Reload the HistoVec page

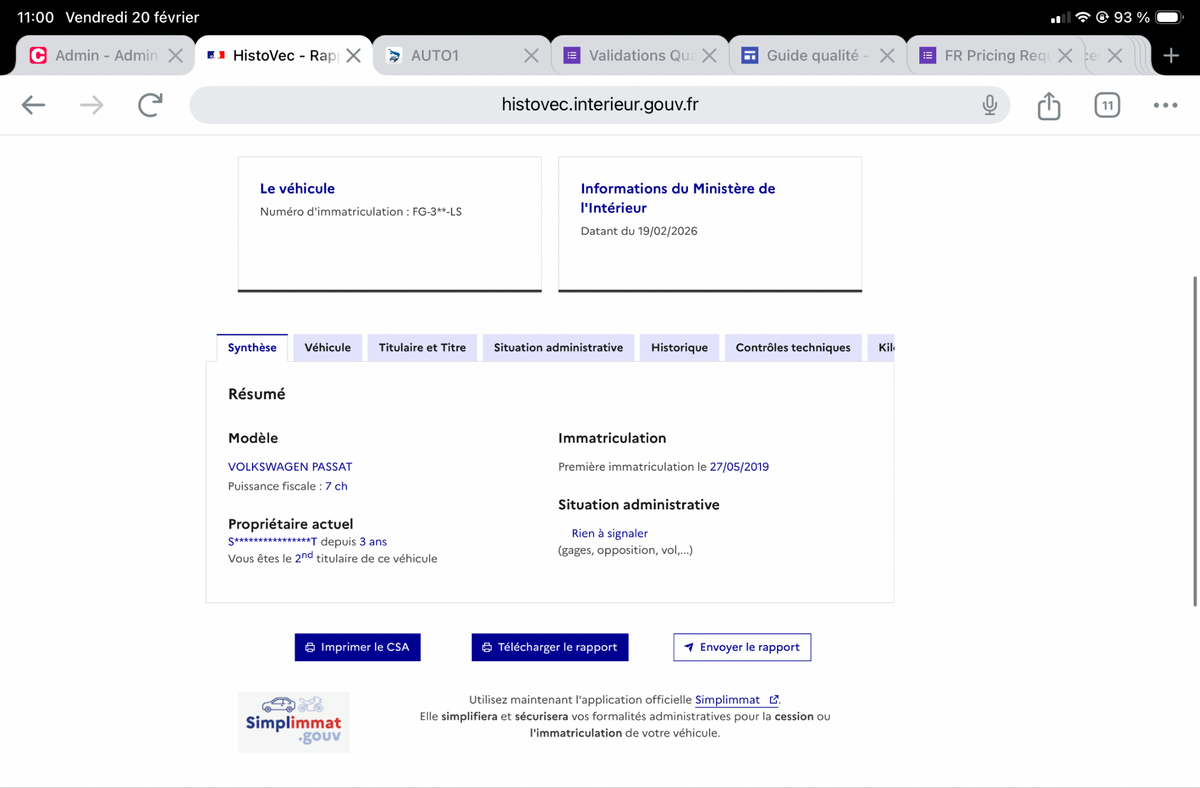click(150, 105)
